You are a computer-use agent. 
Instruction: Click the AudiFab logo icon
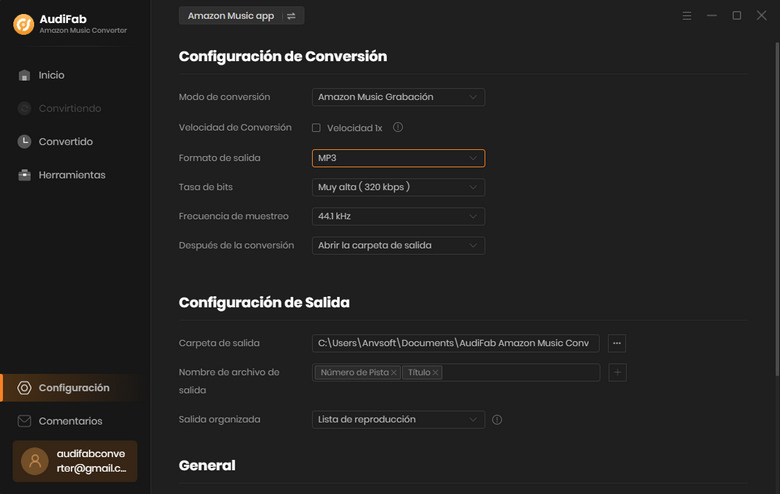coord(24,25)
